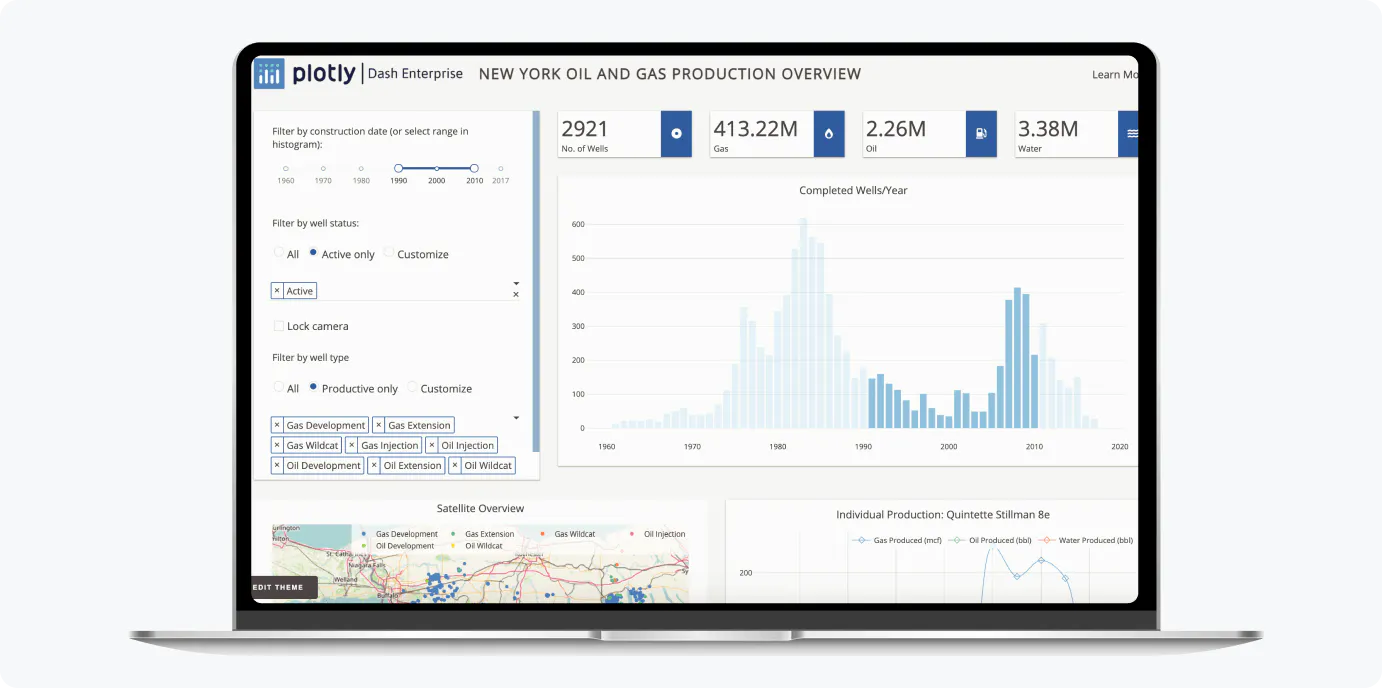Select Active only well status
The image size is (1382, 688).
coord(313,253)
